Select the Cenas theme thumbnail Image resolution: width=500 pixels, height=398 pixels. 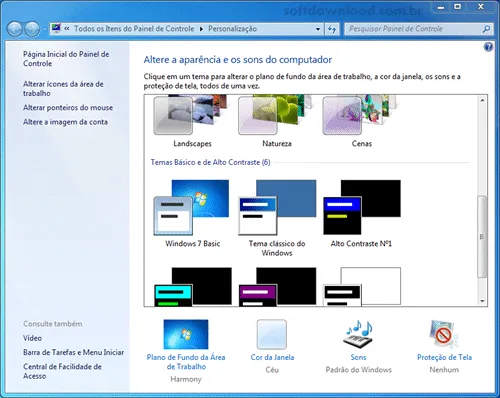[x=360, y=115]
